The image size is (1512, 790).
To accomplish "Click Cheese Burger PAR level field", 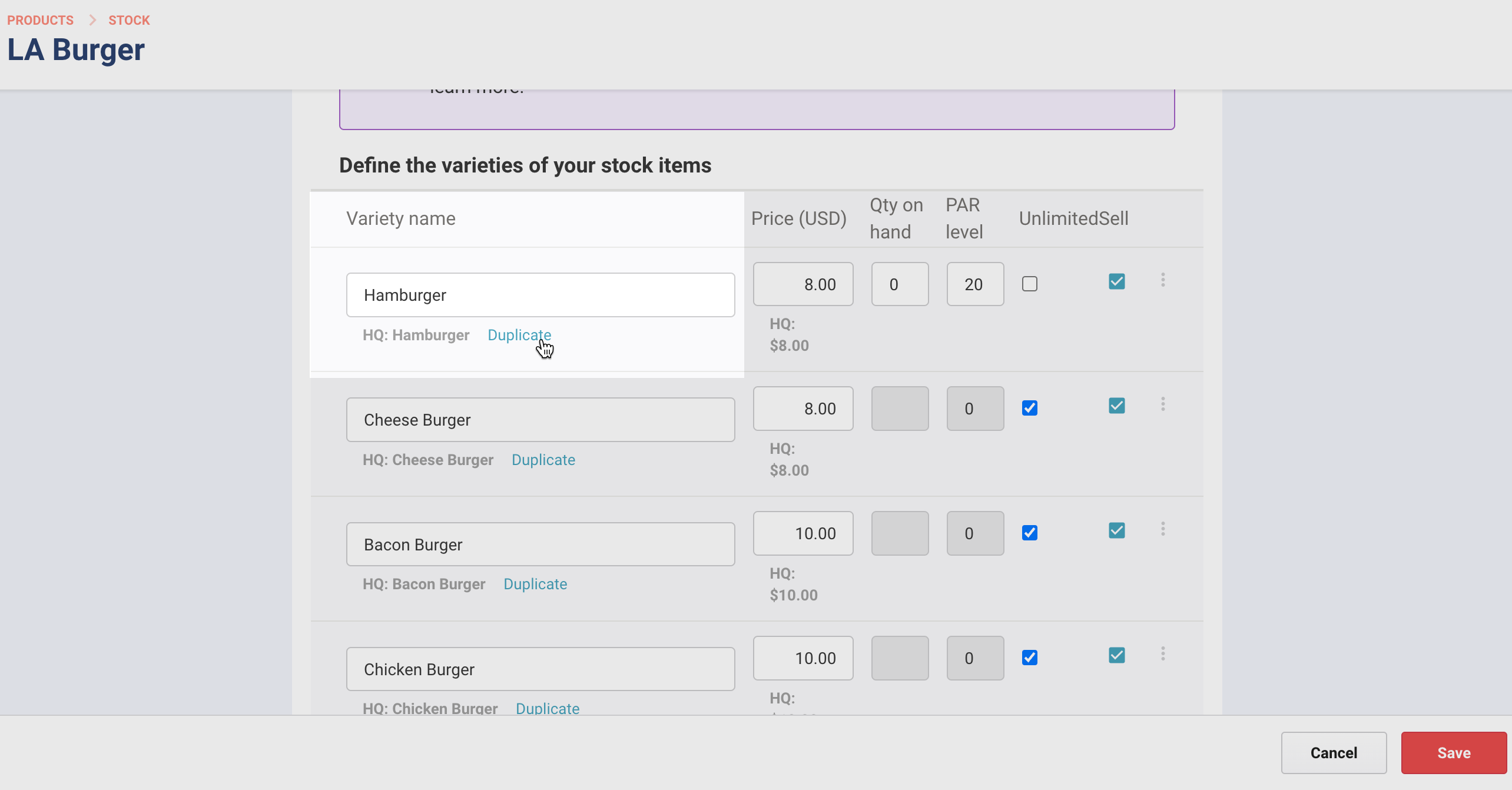I will pyautogui.click(x=976, y=409).
